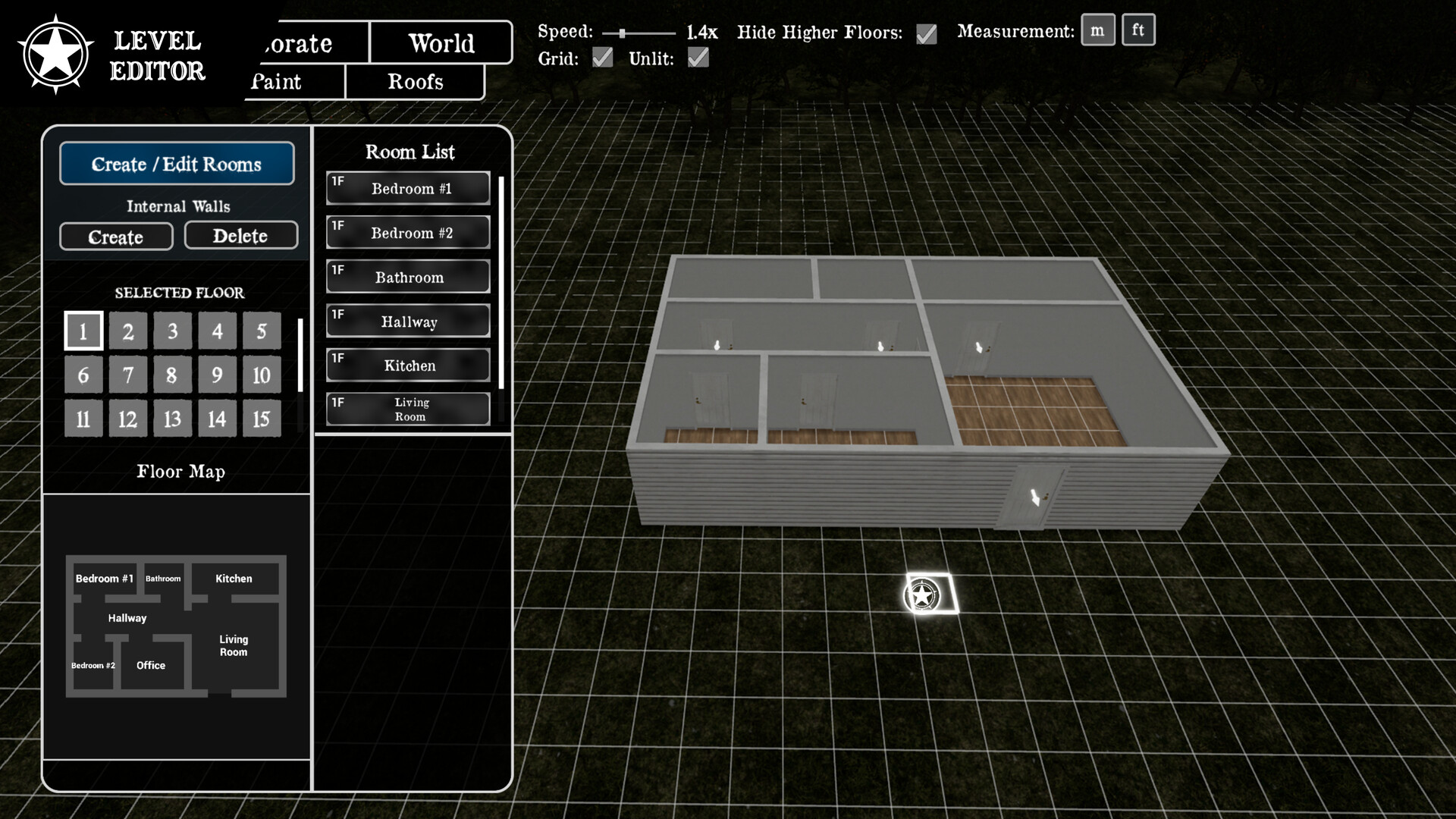The image size is (1456, 819).
Task: Click the star spawn marker on the grid
Action: click(923, 596)
